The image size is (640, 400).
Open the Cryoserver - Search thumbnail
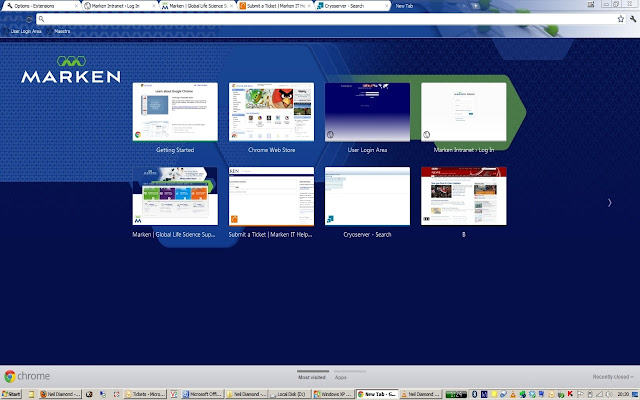point(367,196)
